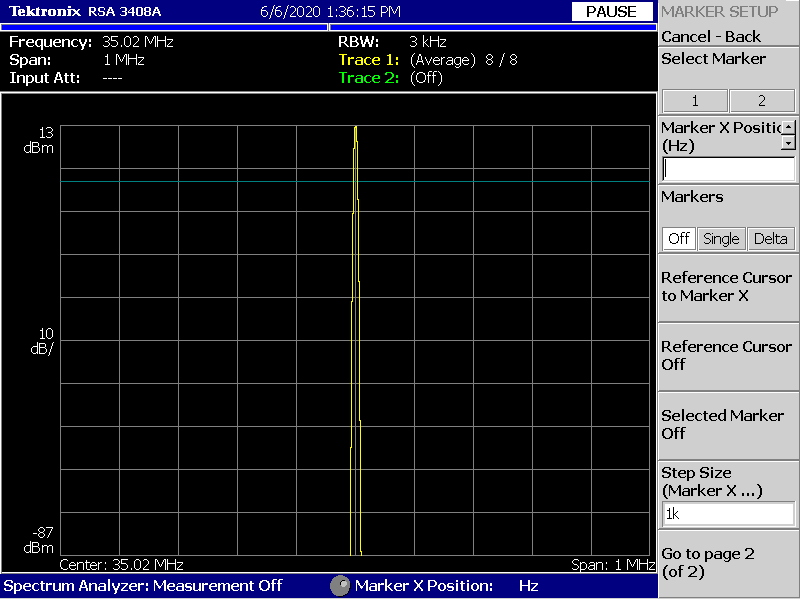Increase Marker X Position with up arrow
Viewport: 800px width, 600px height.
pos(788,127)
